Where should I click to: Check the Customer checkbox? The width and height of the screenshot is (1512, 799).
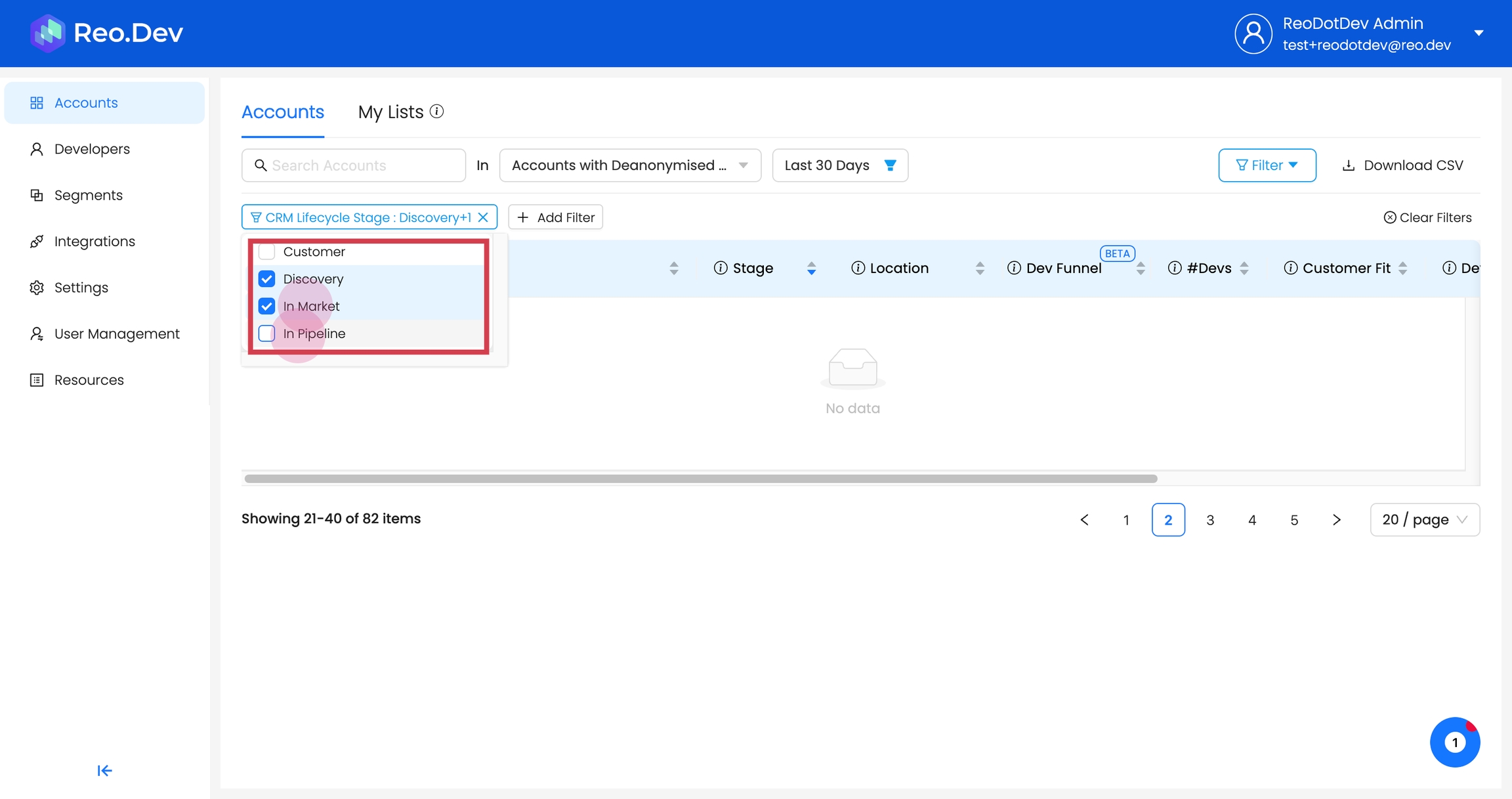tap(266, 252)
